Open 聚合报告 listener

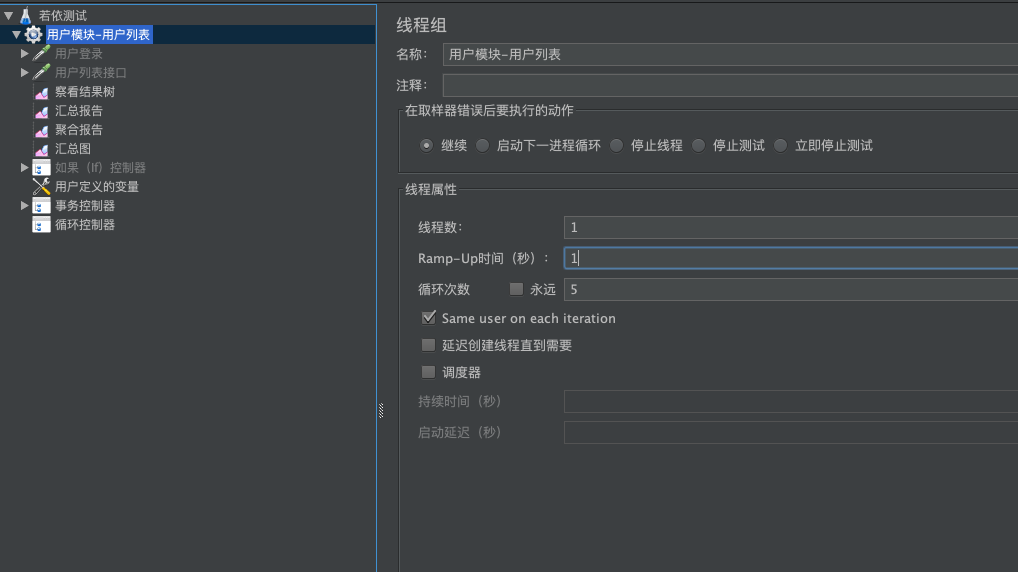pyautogui.click(x=79, y=130)
